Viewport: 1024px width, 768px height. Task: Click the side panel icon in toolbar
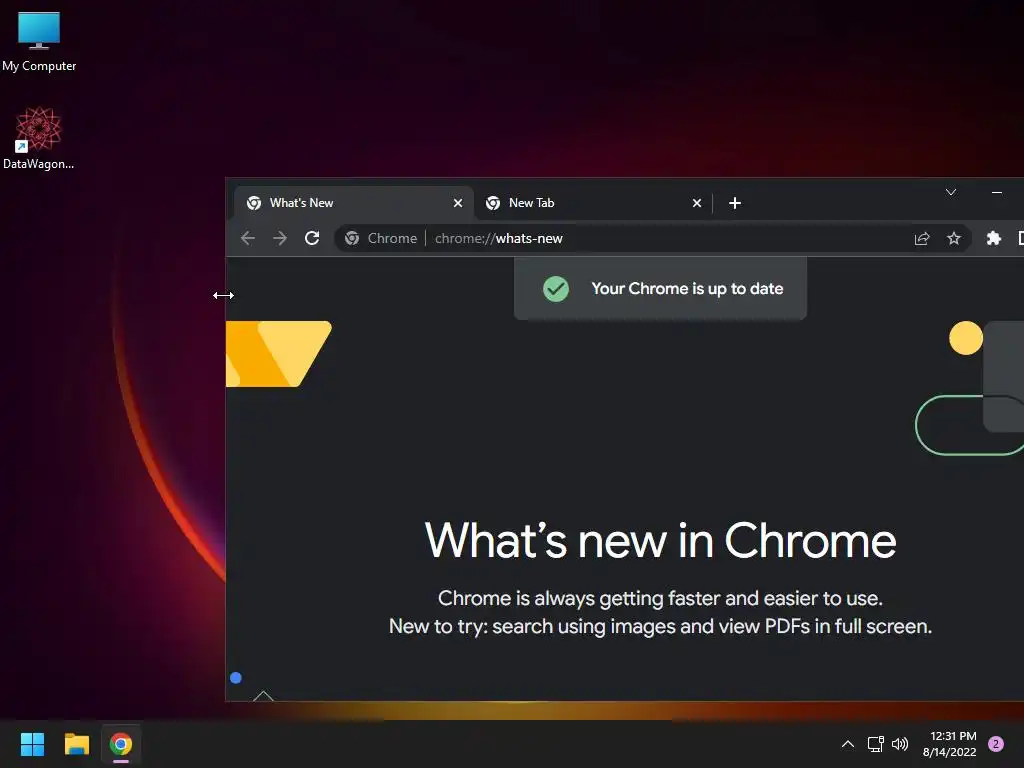click(x=1020, y=238)
